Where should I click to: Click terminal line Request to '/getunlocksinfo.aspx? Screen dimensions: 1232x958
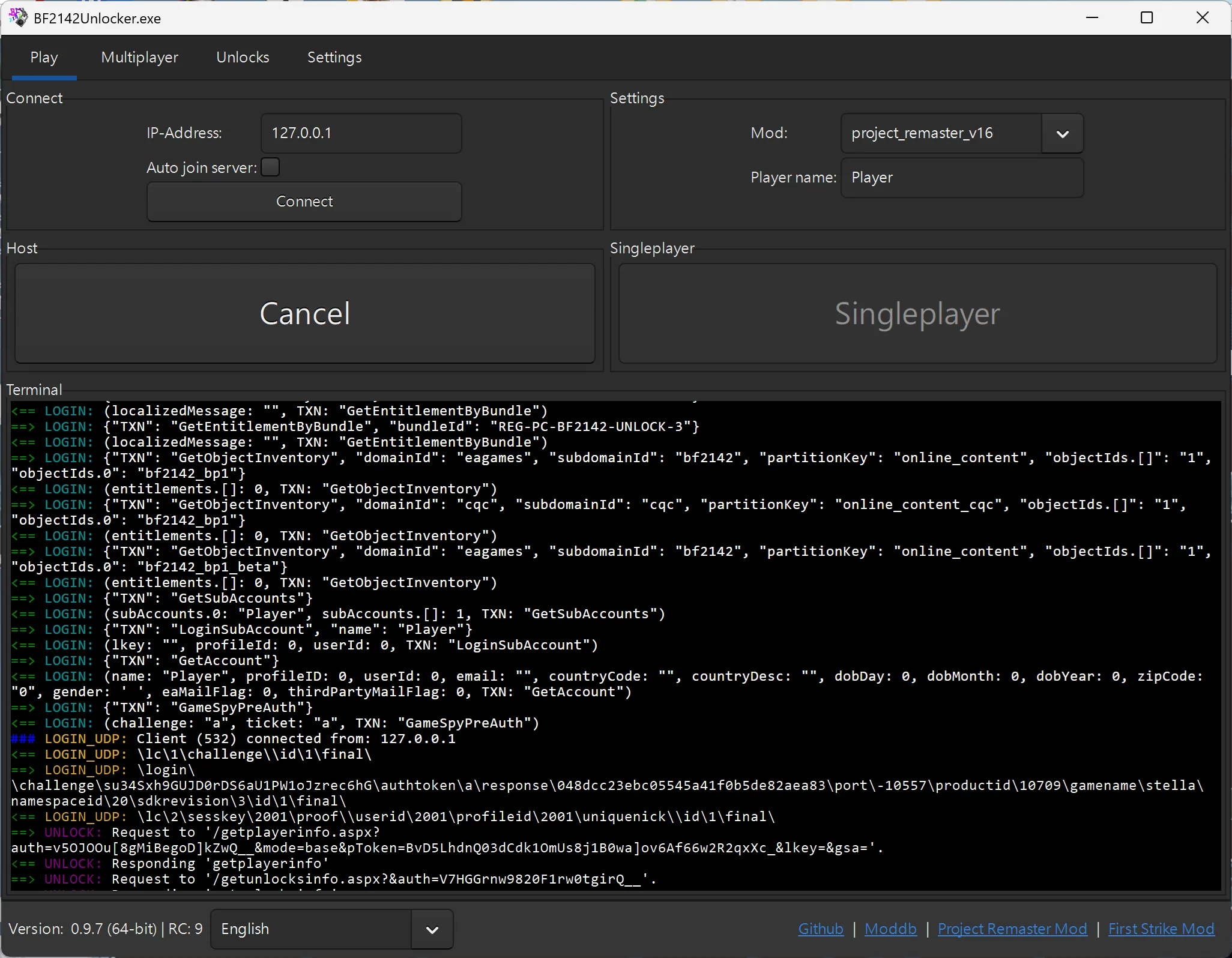pos(334,879)
